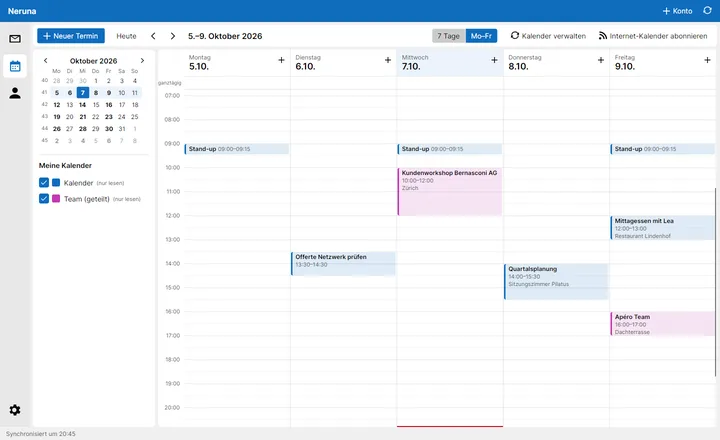Open Friday's Stand-up event
This screenshot has width=720, height=440.
[663, 149]
